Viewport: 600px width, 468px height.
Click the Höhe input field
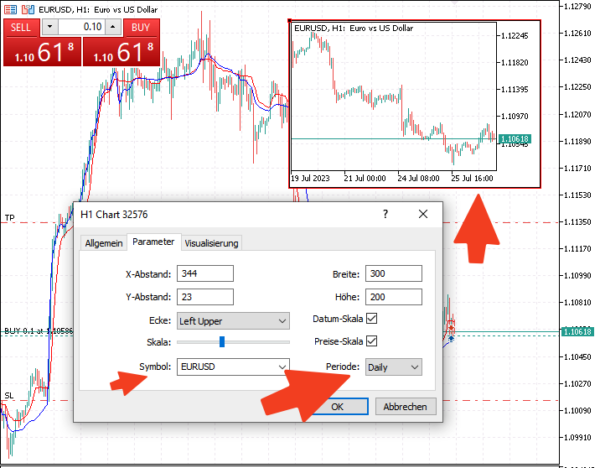(x=394, y=297)
